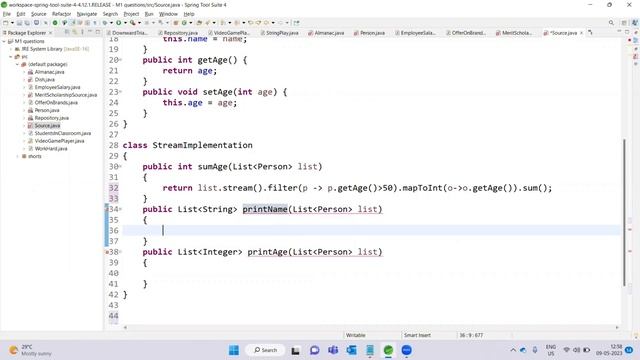Open the Help menu
The width and height of the screenshot is (640, 360).
[x=189, y=14]
